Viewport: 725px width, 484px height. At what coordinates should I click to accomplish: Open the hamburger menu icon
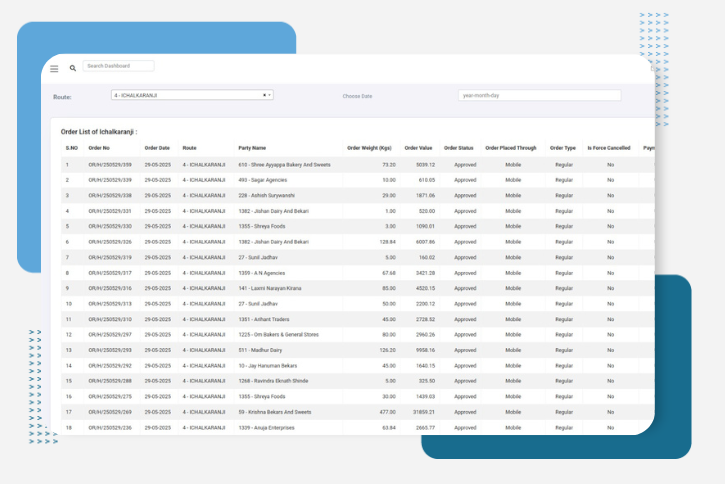point(54,68)
